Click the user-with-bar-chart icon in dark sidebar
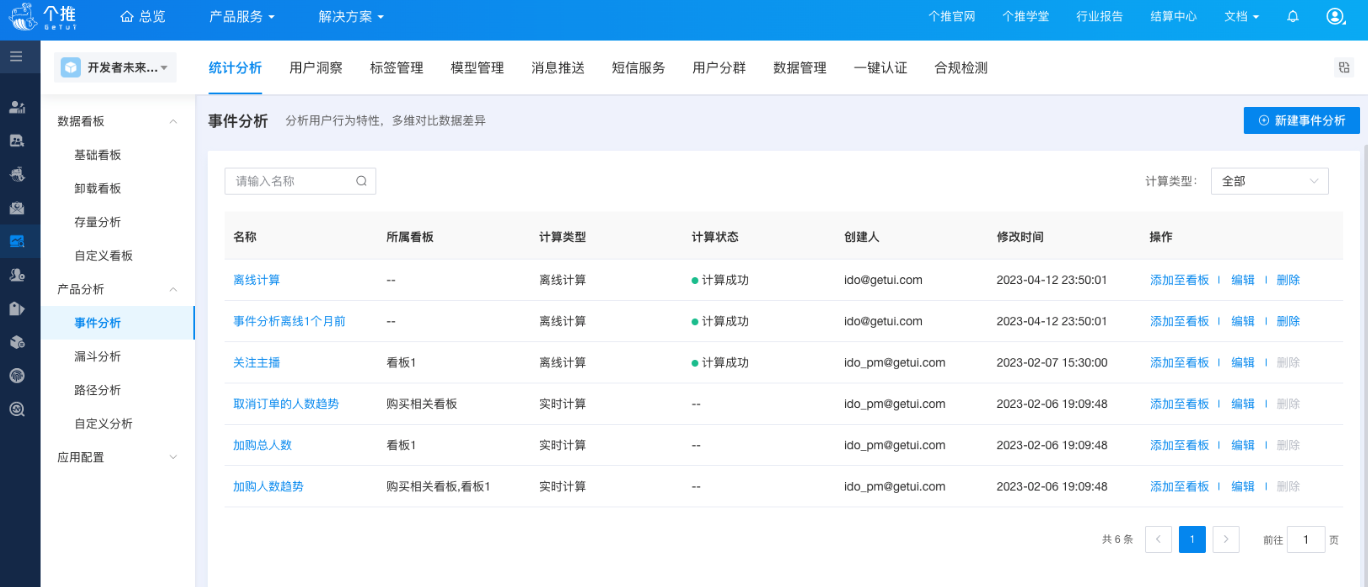The width and height of the screenshot is (1368, 587). [17, 107]
